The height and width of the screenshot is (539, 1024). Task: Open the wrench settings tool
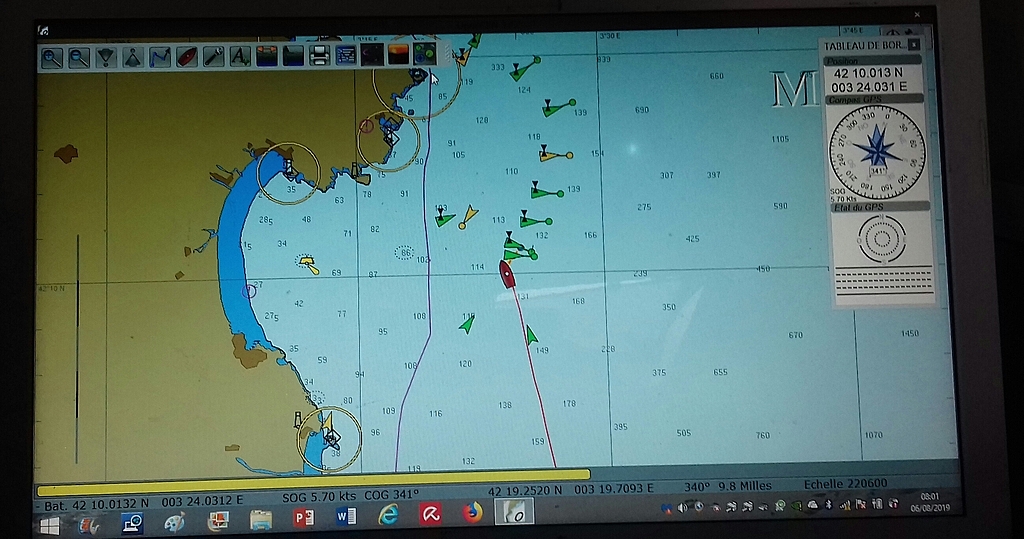point(213,57)
